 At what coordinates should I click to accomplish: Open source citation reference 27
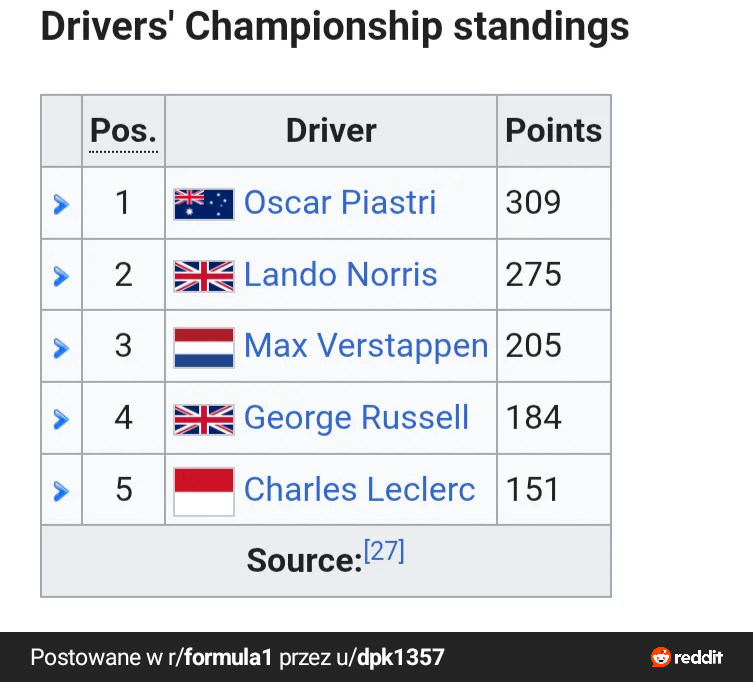[384, 551]
